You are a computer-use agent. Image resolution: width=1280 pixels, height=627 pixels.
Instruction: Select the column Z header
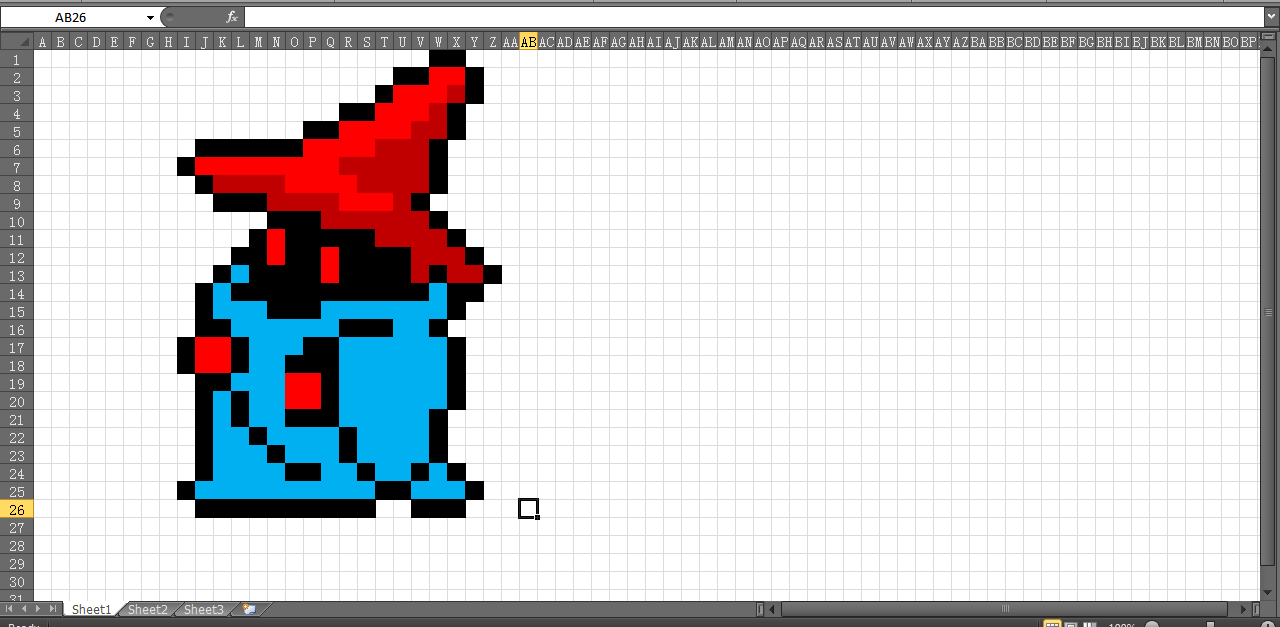coord(492,42)
